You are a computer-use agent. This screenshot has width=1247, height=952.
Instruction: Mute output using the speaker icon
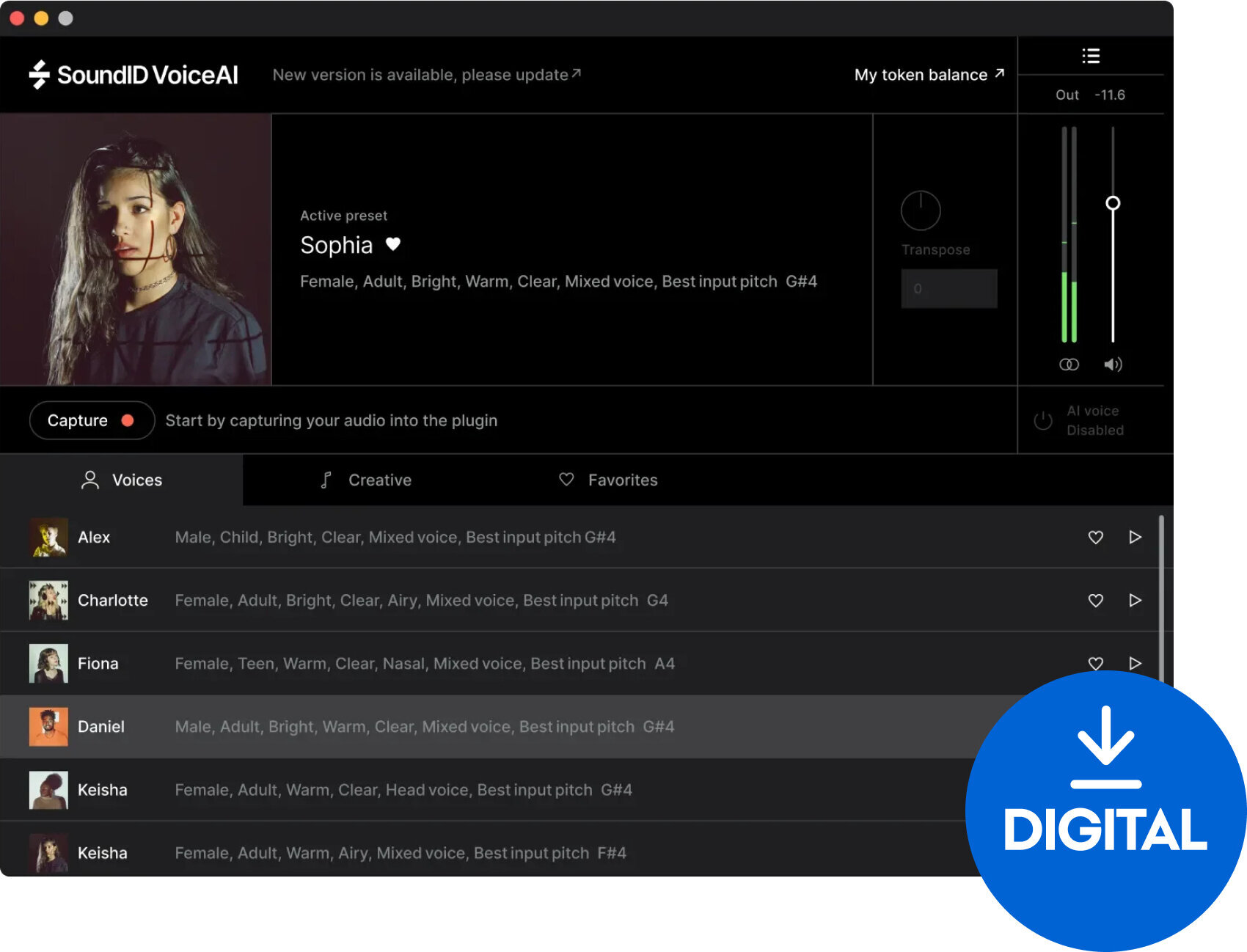[1113, 364]
